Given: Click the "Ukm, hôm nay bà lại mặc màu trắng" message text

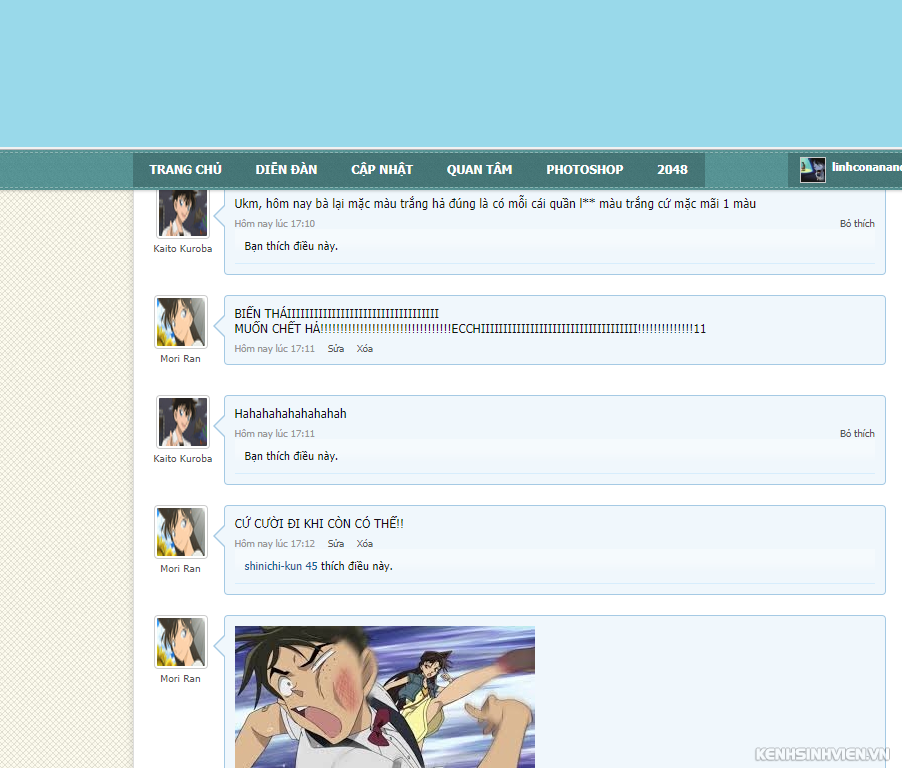Looking at the screenshot, I should pos(495,204).
